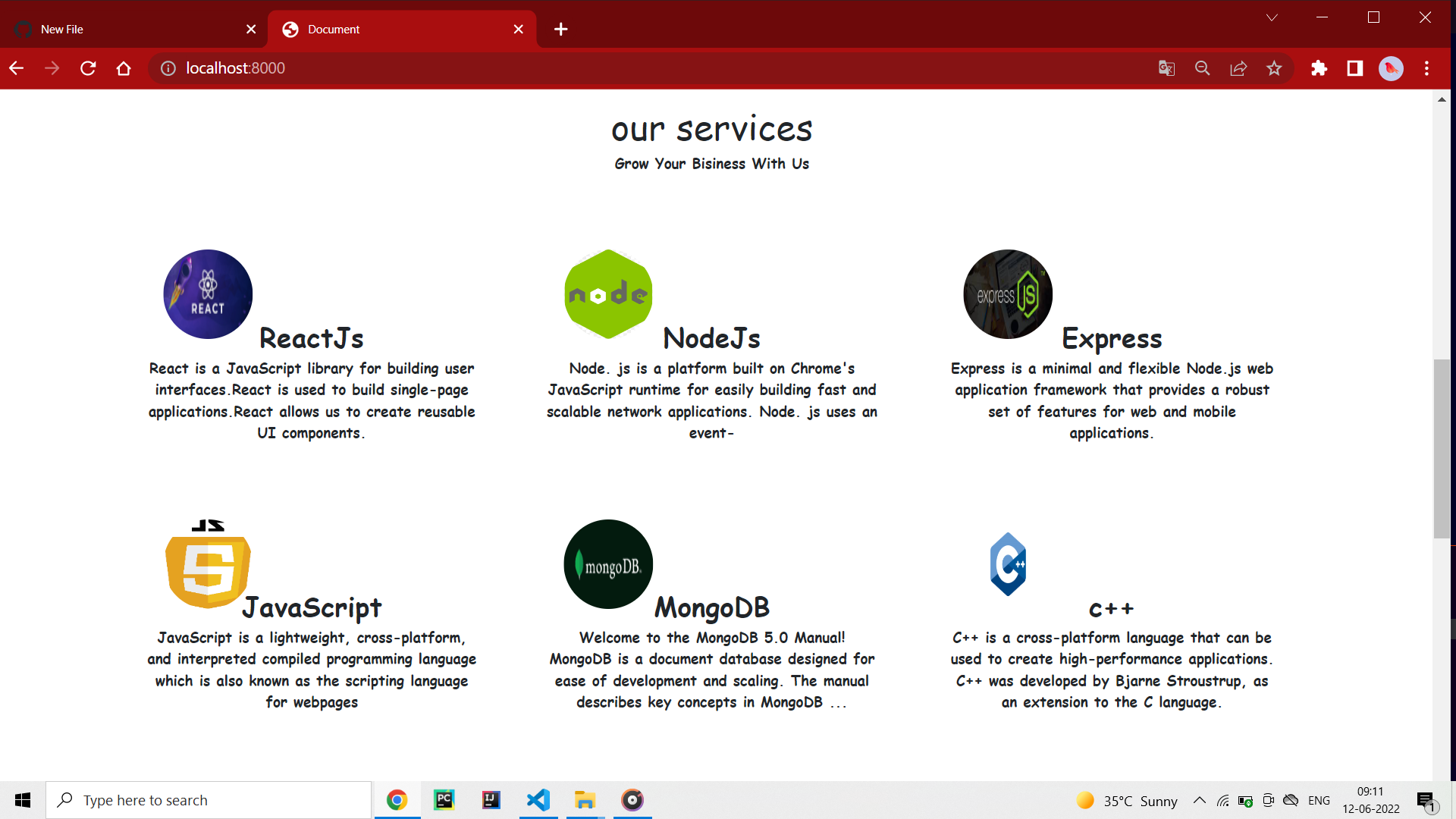This screenshot has width=1456, height=819.
Task: Open IntelliJ IDEA from the taskbar
Action: [x=491, y=800]
